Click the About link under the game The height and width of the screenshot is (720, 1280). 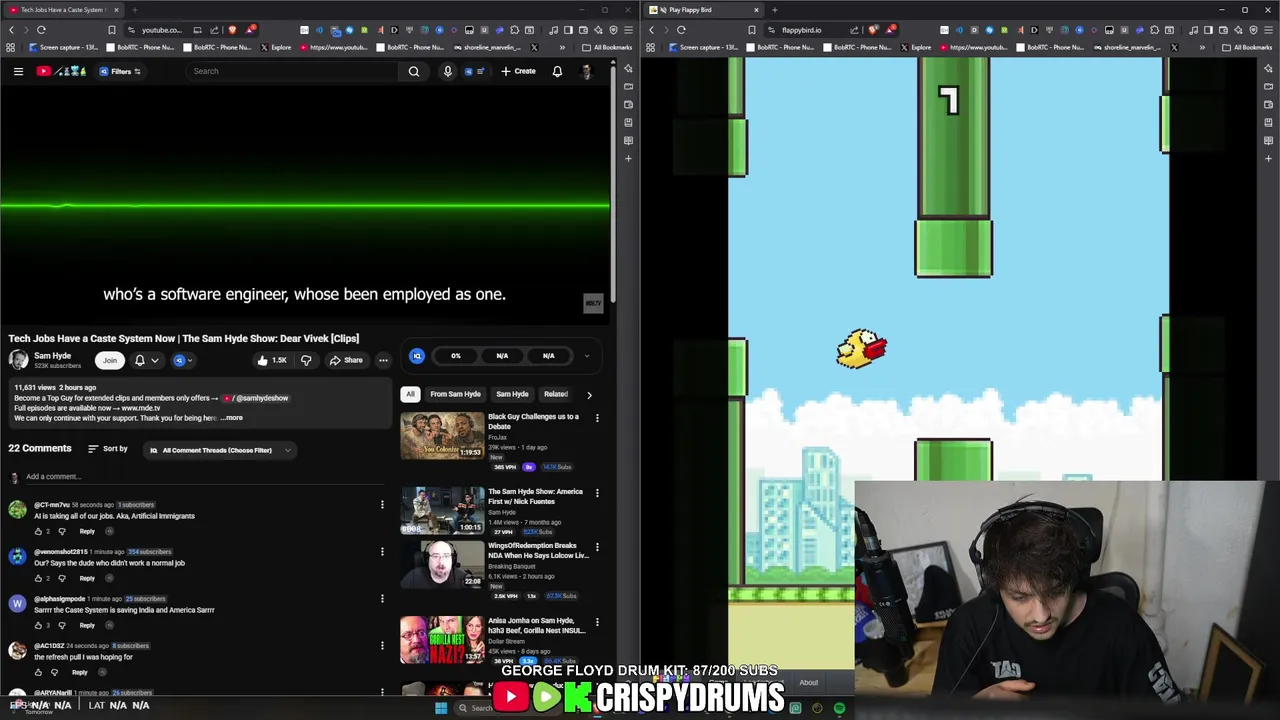point(808,683)
